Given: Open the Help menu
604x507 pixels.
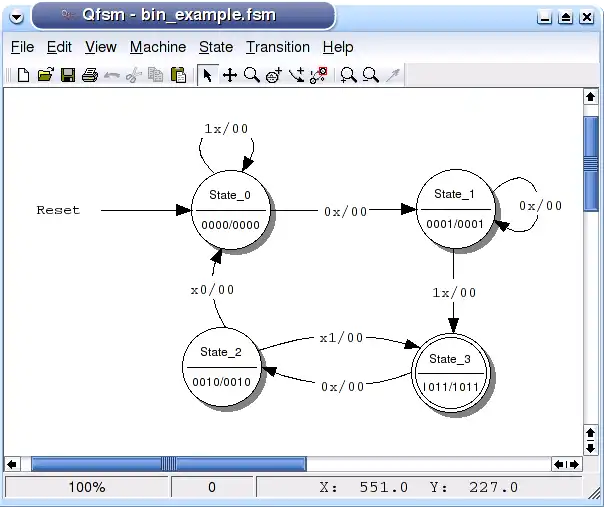Looking at the screenshot, I should (338, 47).
